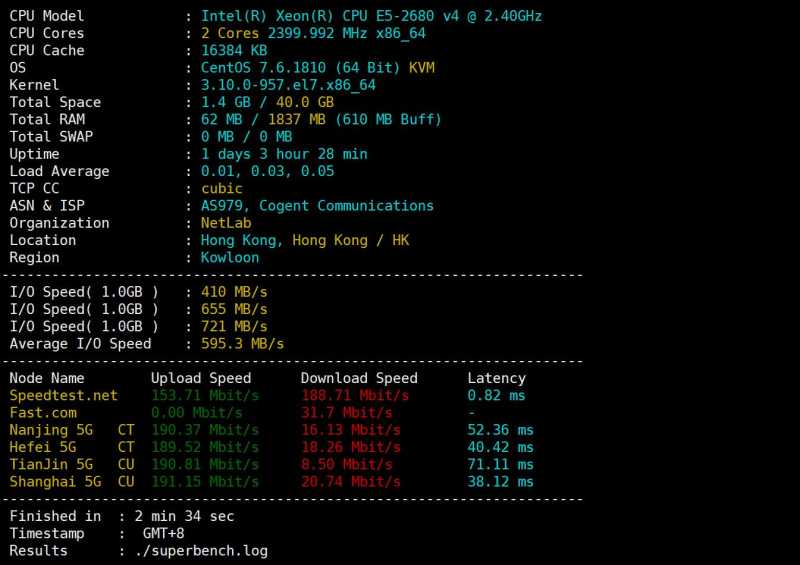800x565 pixels.
Task: Click the Shanghai 5G download speed 20.74
Action: pos(350,481)
